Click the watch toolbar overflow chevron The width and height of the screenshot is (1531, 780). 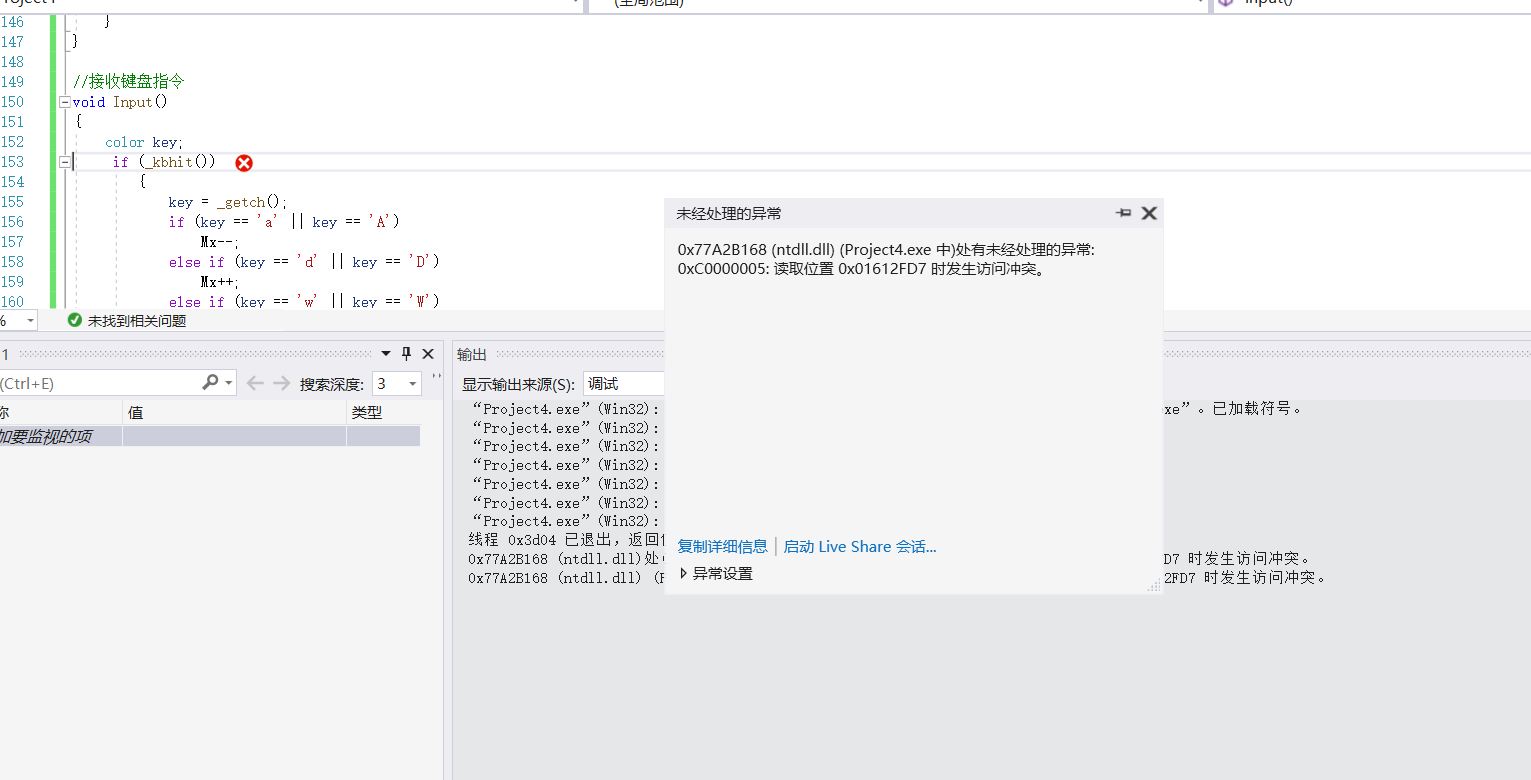tap(436, 378)
